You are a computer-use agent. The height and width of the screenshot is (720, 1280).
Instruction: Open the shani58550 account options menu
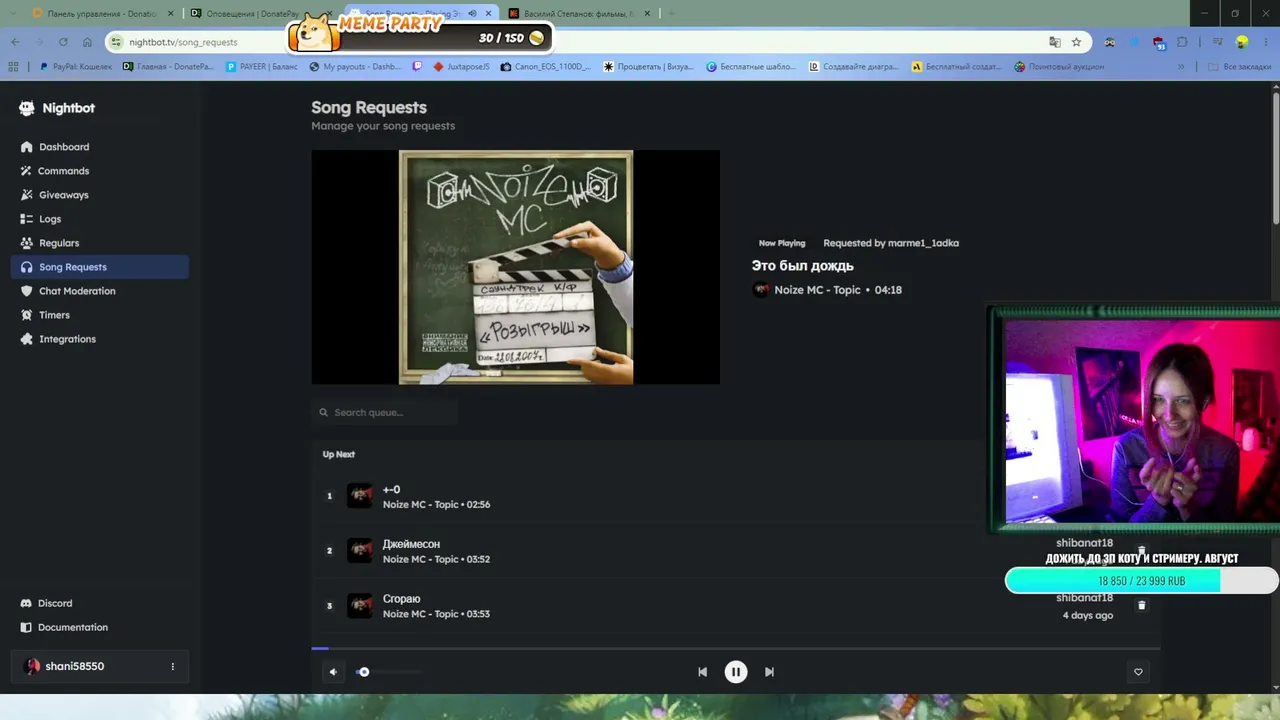(x=172, y=666)
